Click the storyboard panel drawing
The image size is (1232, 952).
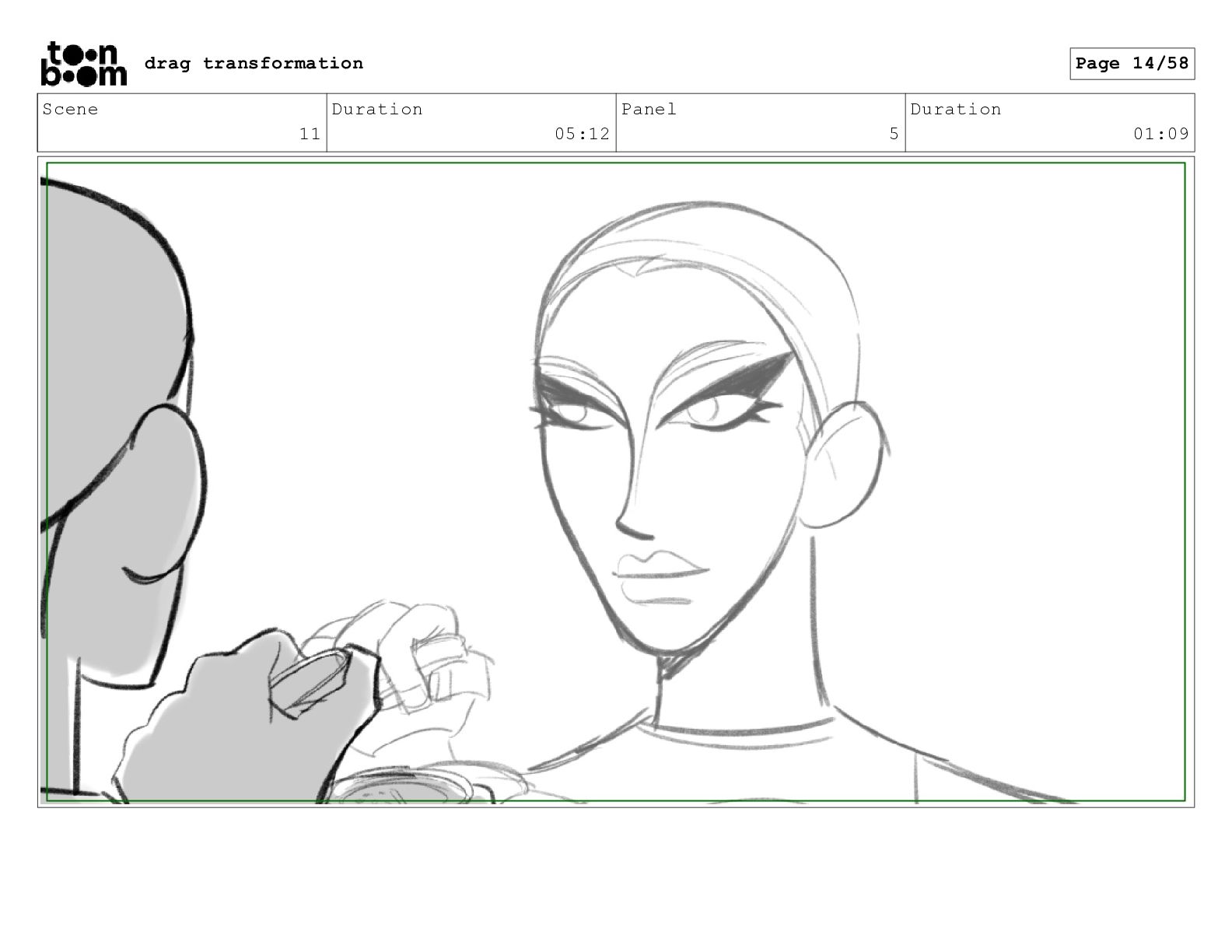pos(616,481)
